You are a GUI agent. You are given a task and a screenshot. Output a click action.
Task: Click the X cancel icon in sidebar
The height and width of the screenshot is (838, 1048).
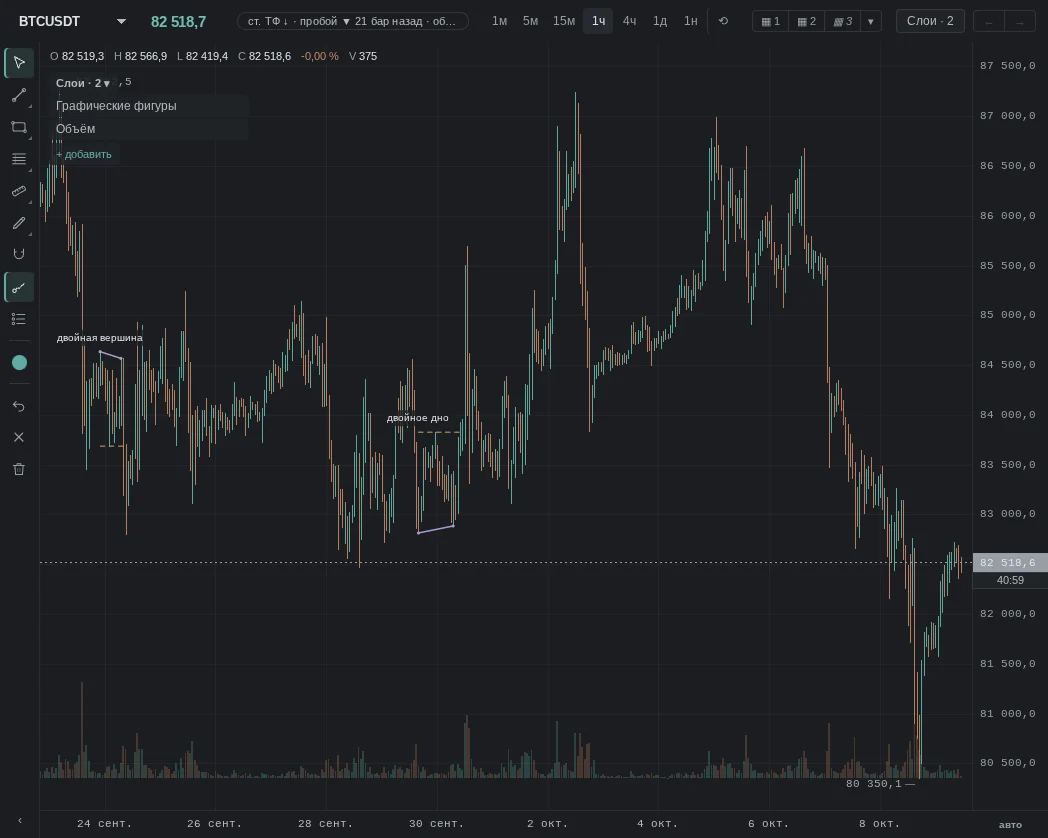[19, 437]
